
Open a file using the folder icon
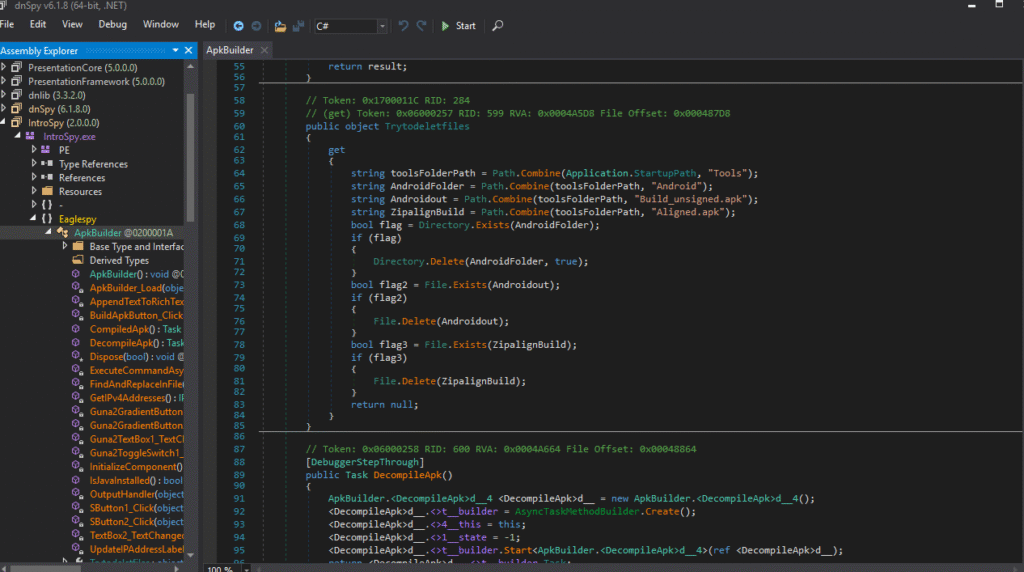[x=280, y=26]
